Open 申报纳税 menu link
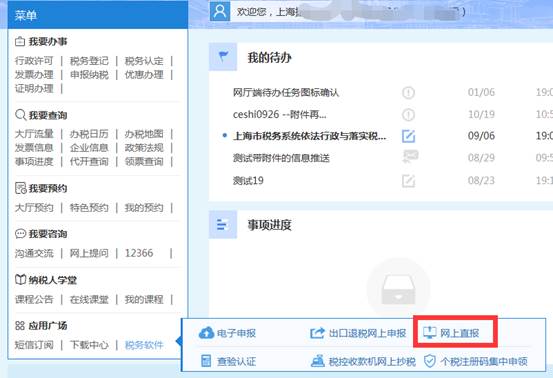The width and height of the screenshot is (553, 378). coord(89,75)
